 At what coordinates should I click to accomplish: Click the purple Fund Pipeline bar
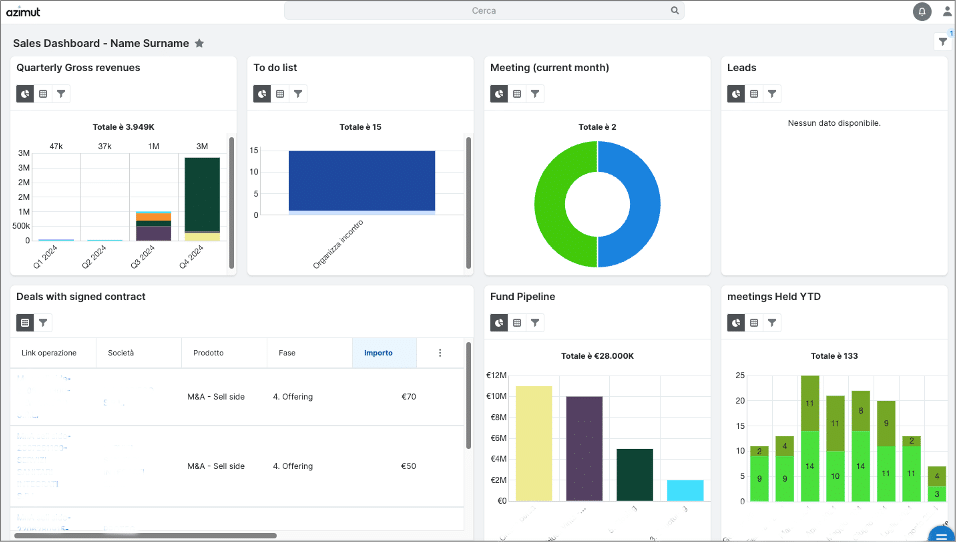(584, 449)
